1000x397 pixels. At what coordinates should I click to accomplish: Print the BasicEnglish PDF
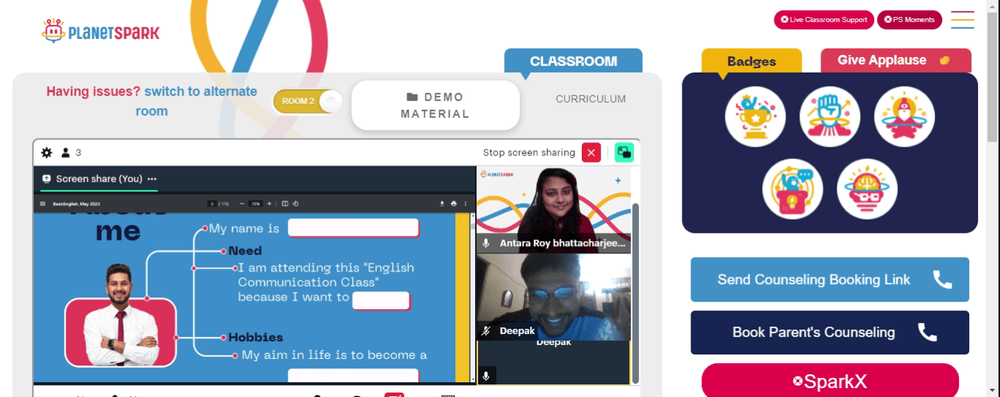pyautogui.click(x=453, y=204)
